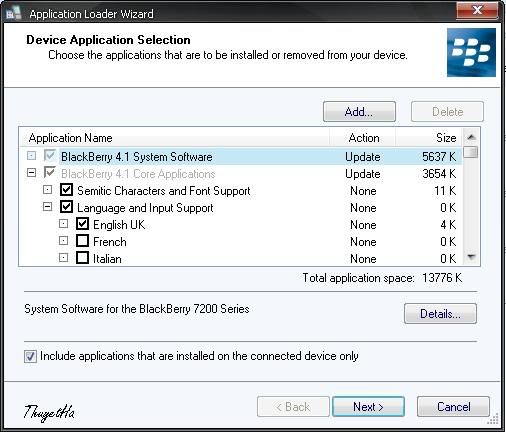Click the Next > button

click(x=368, y=407)
